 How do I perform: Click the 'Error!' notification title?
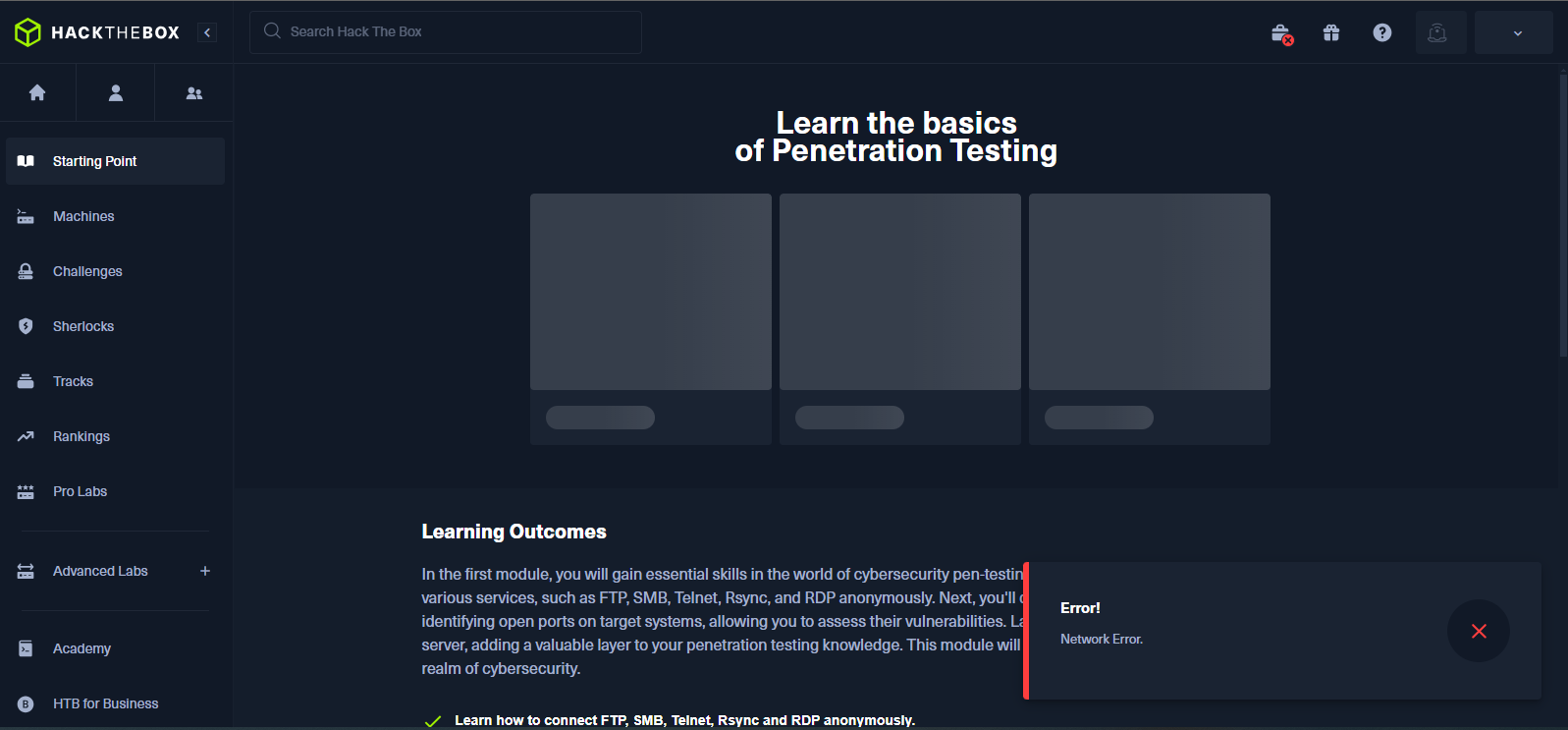[x=1080, y=608]
